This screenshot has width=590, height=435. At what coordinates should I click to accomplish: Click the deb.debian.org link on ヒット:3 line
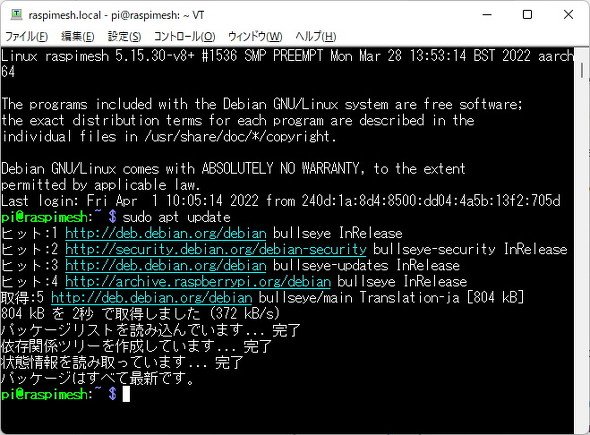[x=166, y=266]
